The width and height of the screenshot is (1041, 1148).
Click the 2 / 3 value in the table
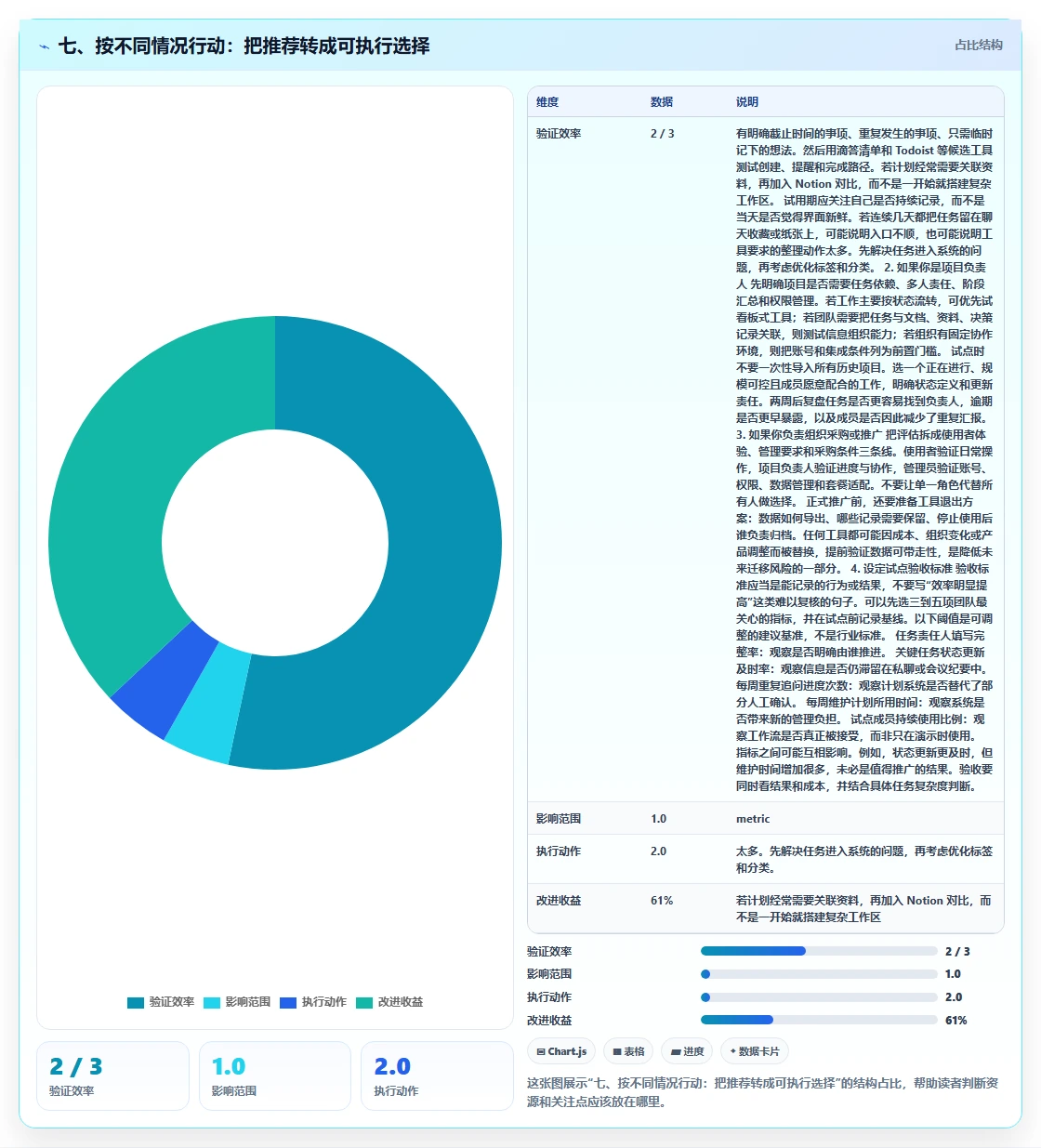(663, 134)
